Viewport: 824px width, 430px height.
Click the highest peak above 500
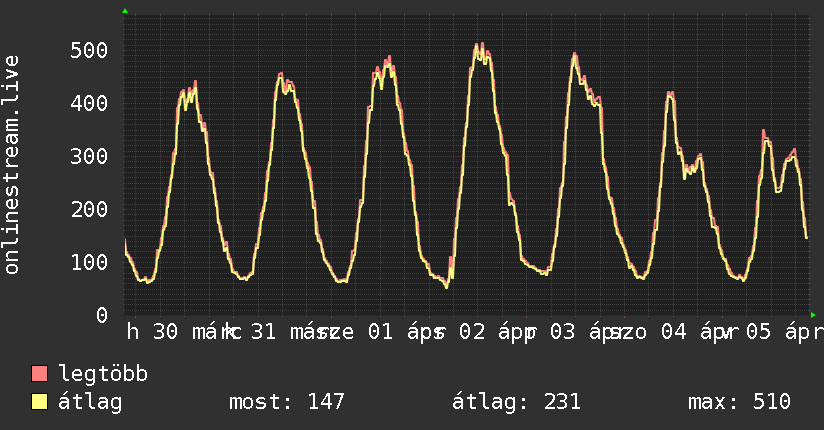(x=479, y=44)
